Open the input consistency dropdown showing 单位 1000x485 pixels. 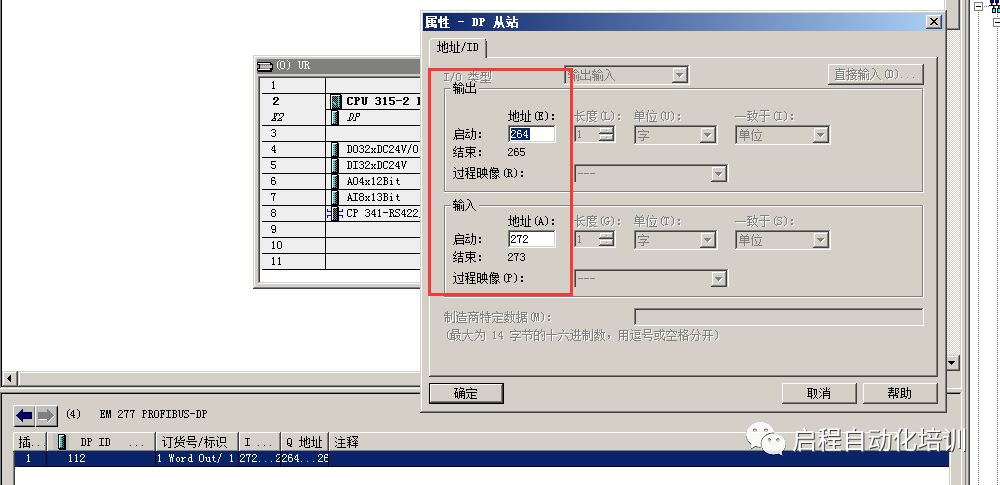point(821,240)
